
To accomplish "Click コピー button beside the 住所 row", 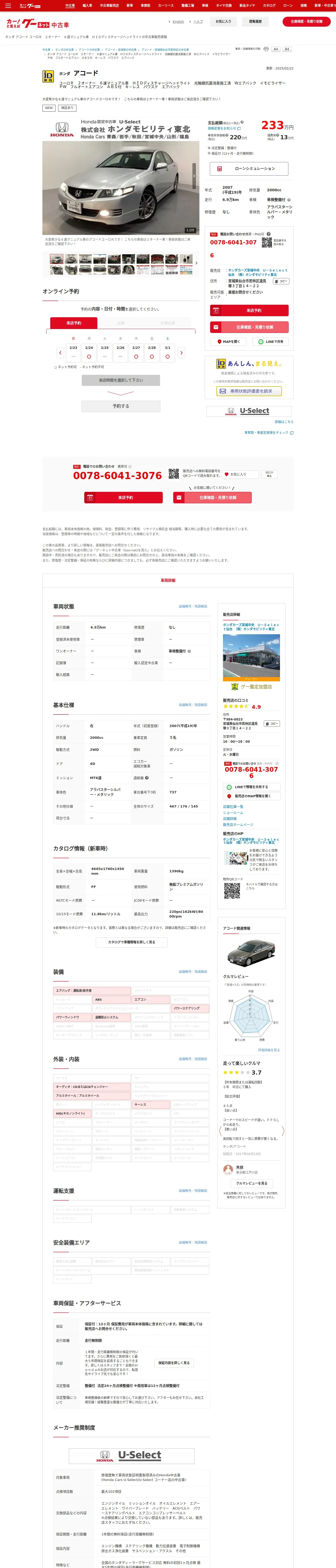I will click(x=281, y=281).
